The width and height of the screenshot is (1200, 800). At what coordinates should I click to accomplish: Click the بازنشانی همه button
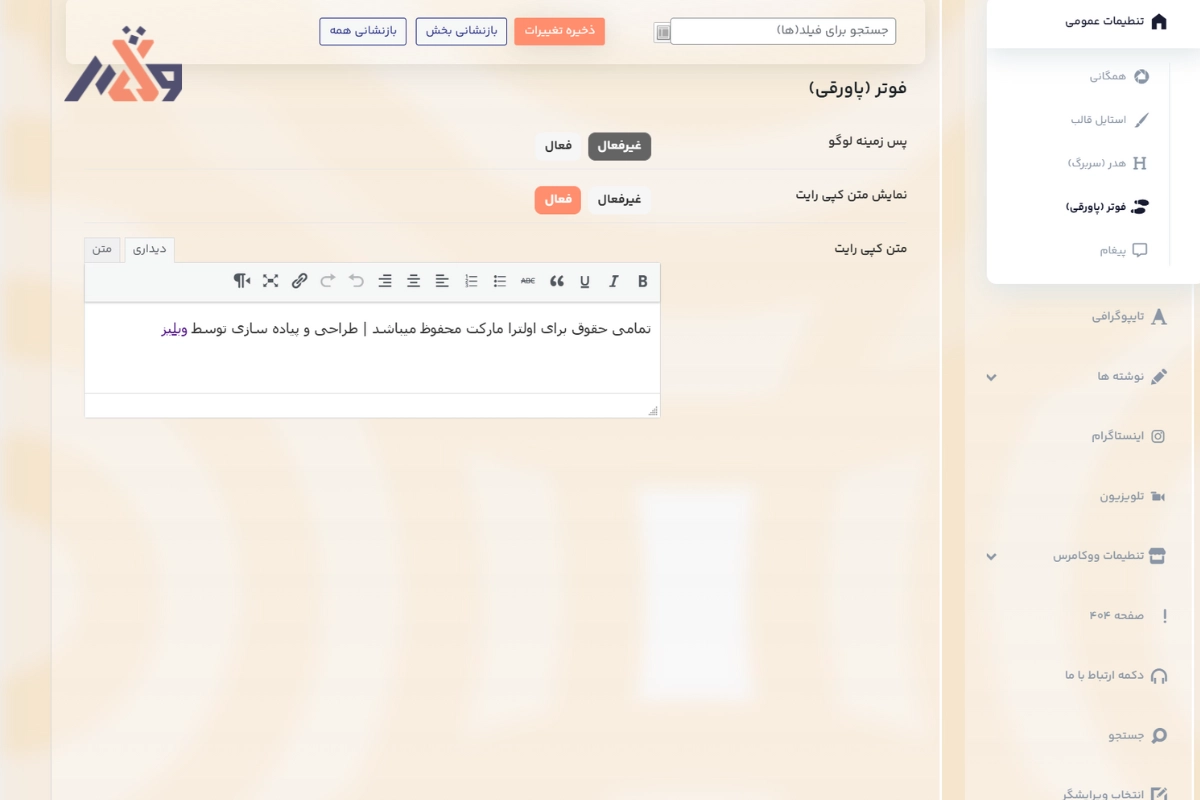(x=363, y=31)
